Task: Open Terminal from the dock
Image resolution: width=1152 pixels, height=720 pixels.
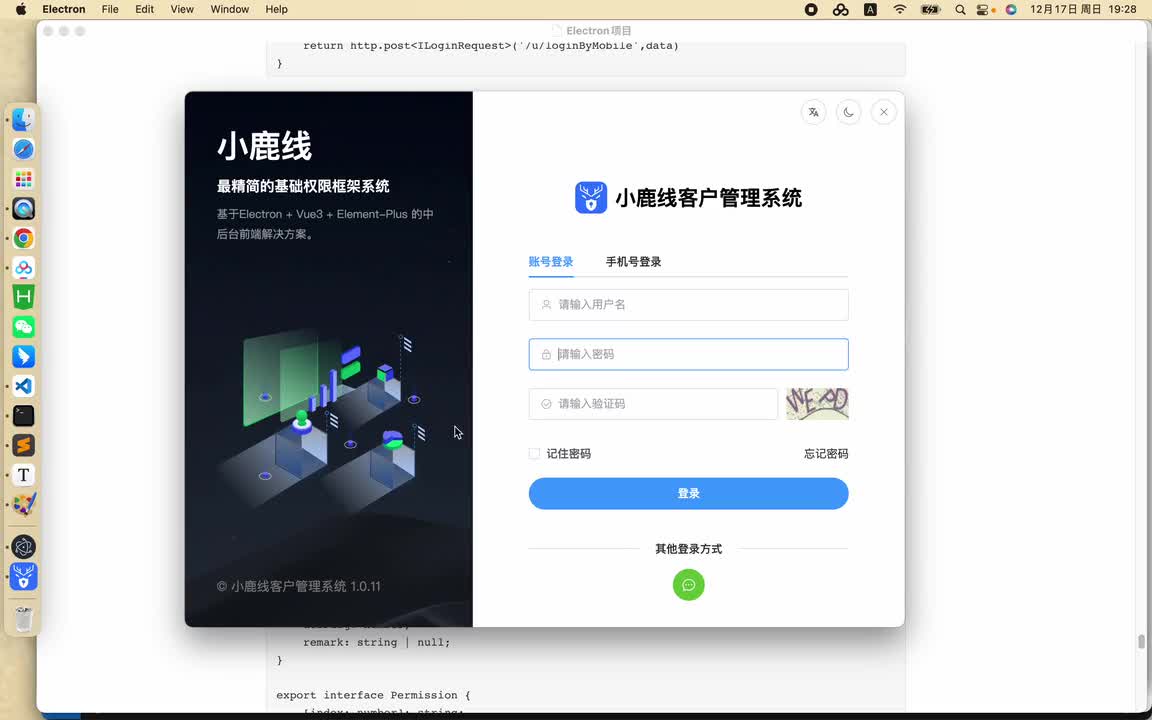Action: click(x=24, y=416)
